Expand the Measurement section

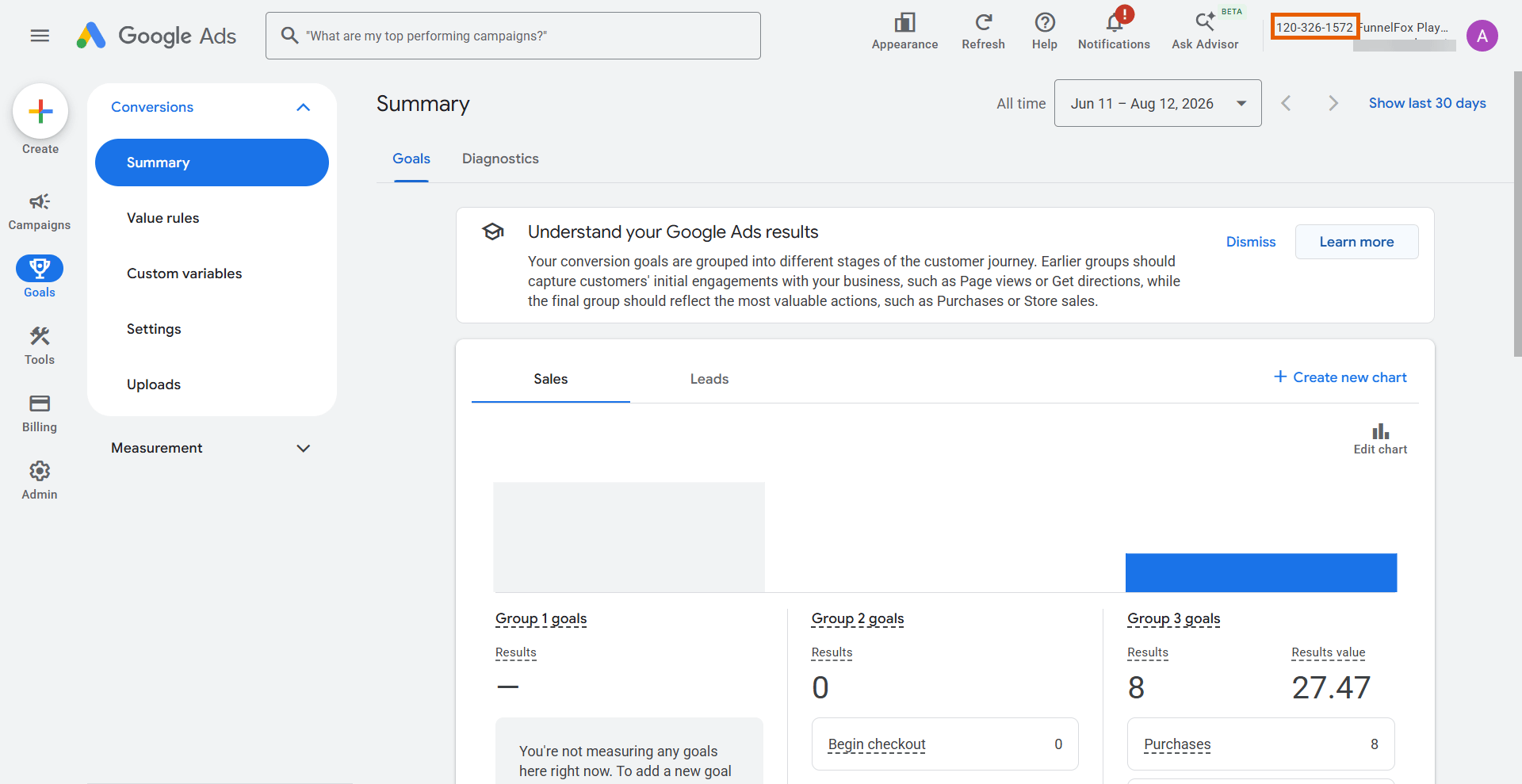pos(303,448)
